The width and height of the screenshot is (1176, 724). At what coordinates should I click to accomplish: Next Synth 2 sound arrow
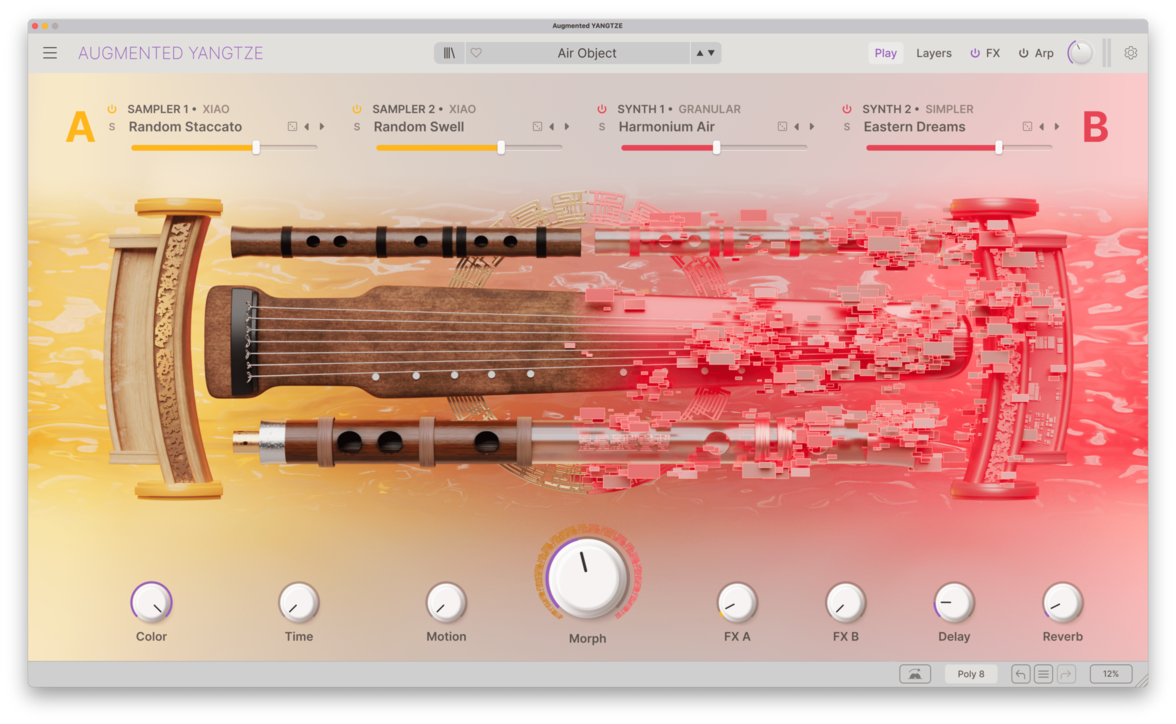click(x=1057, y=127)
